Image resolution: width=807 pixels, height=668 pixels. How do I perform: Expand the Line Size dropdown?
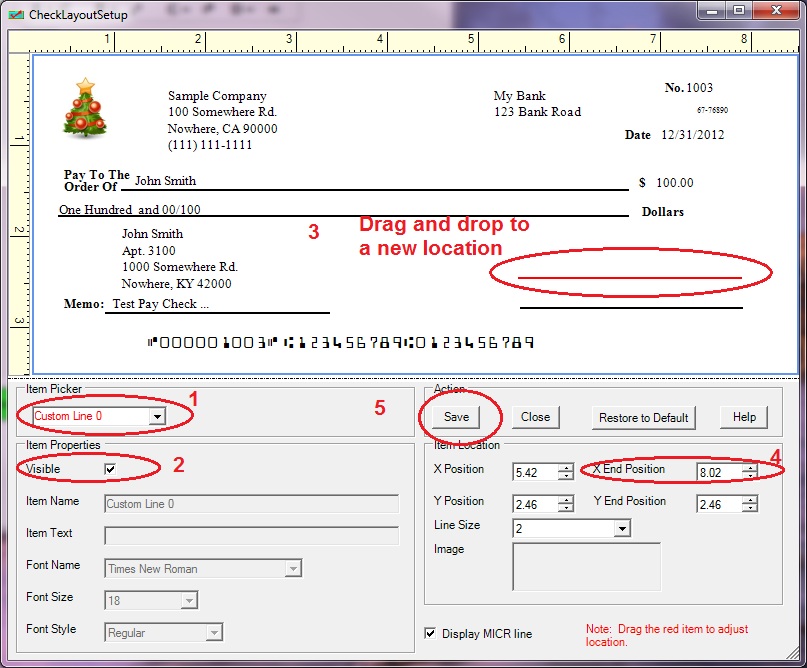tap(621, 527)
